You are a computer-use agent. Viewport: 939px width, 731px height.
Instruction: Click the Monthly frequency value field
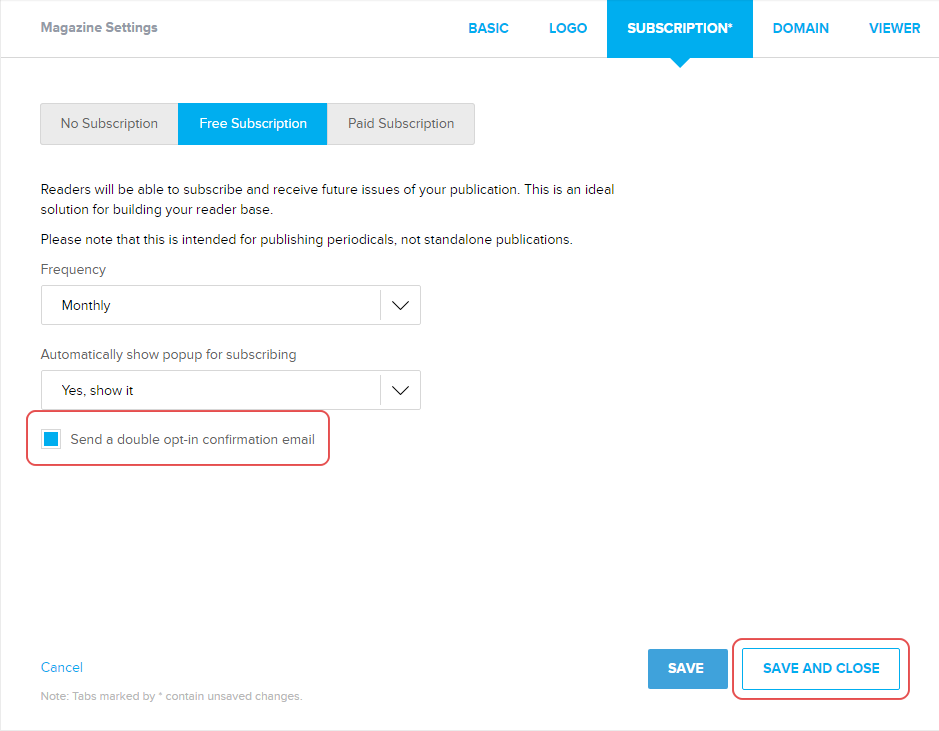coord(210,306)
